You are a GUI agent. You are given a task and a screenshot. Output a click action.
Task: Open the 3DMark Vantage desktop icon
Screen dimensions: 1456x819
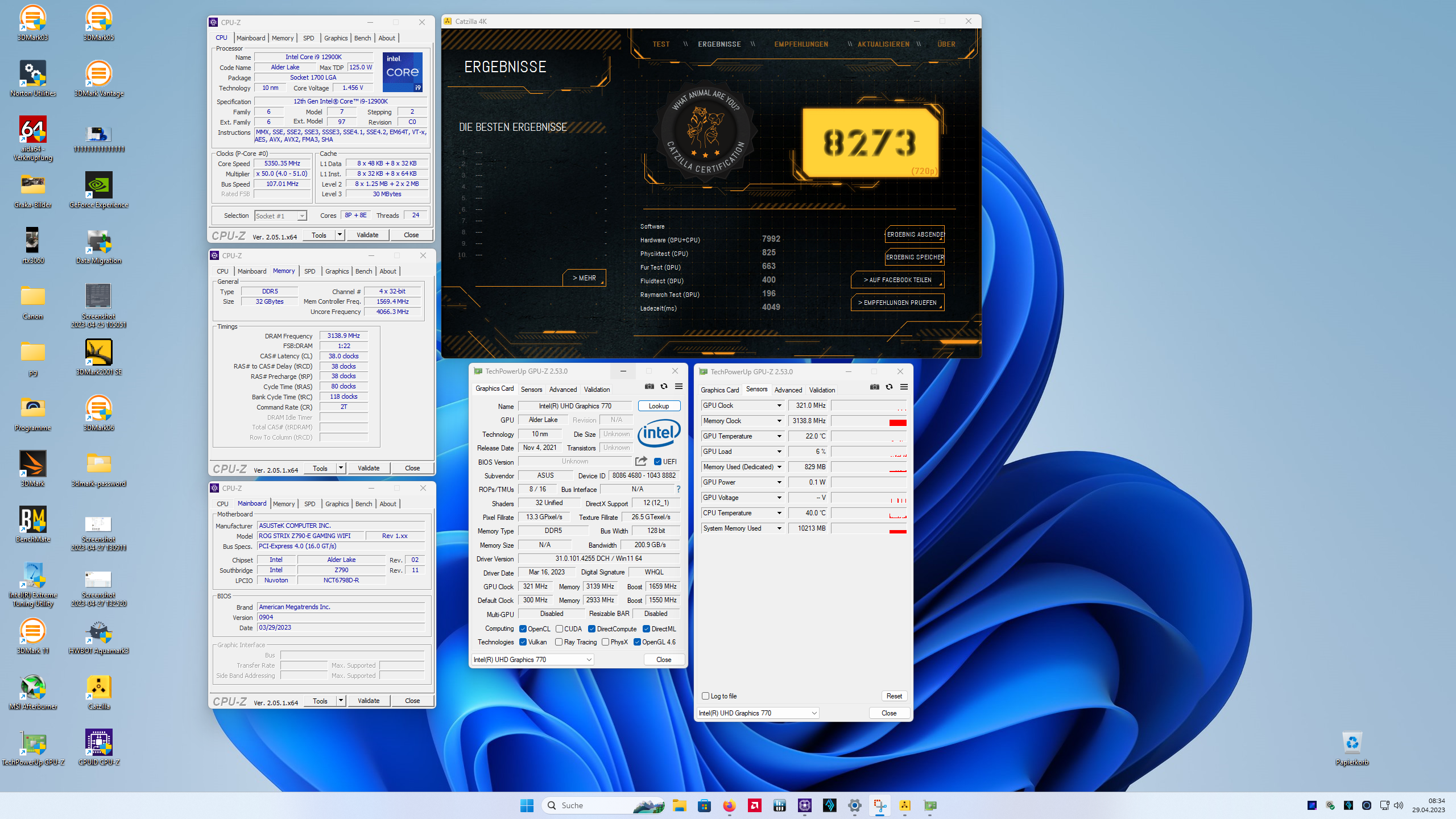click(x=98, y=78)
